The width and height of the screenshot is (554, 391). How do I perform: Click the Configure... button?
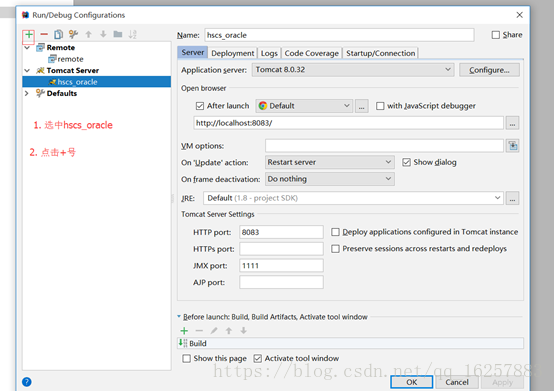click(489, 70)
